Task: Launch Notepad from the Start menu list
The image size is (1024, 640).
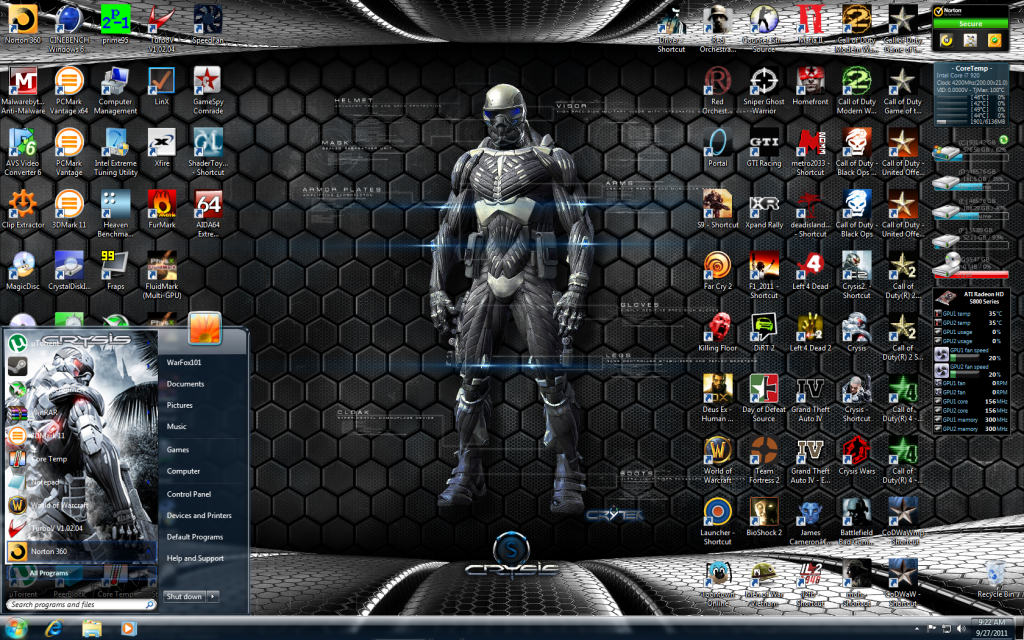Action: click(x=82, y=482)
